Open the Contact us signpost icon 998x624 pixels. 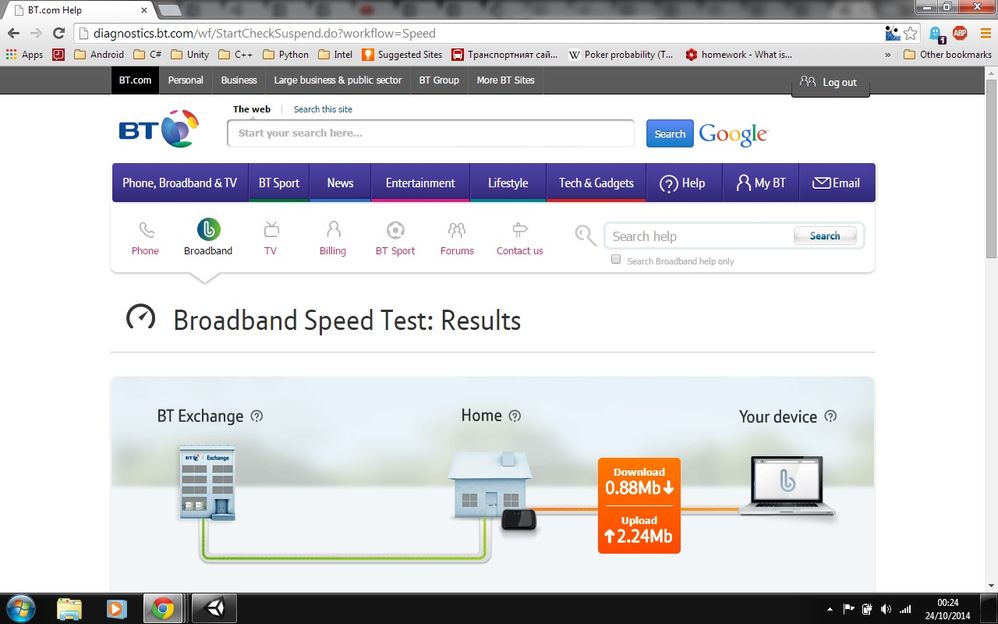[520, 230]
